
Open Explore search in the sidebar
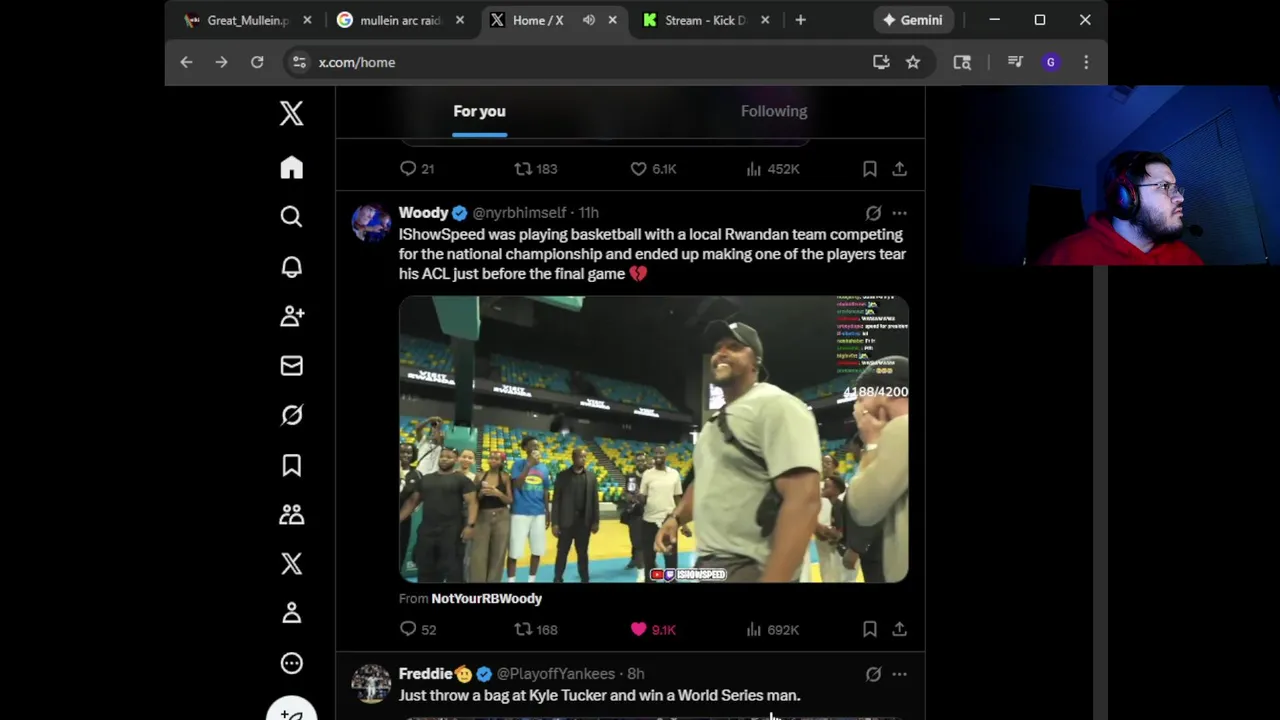pyautogui.click(x=291, y=216)
